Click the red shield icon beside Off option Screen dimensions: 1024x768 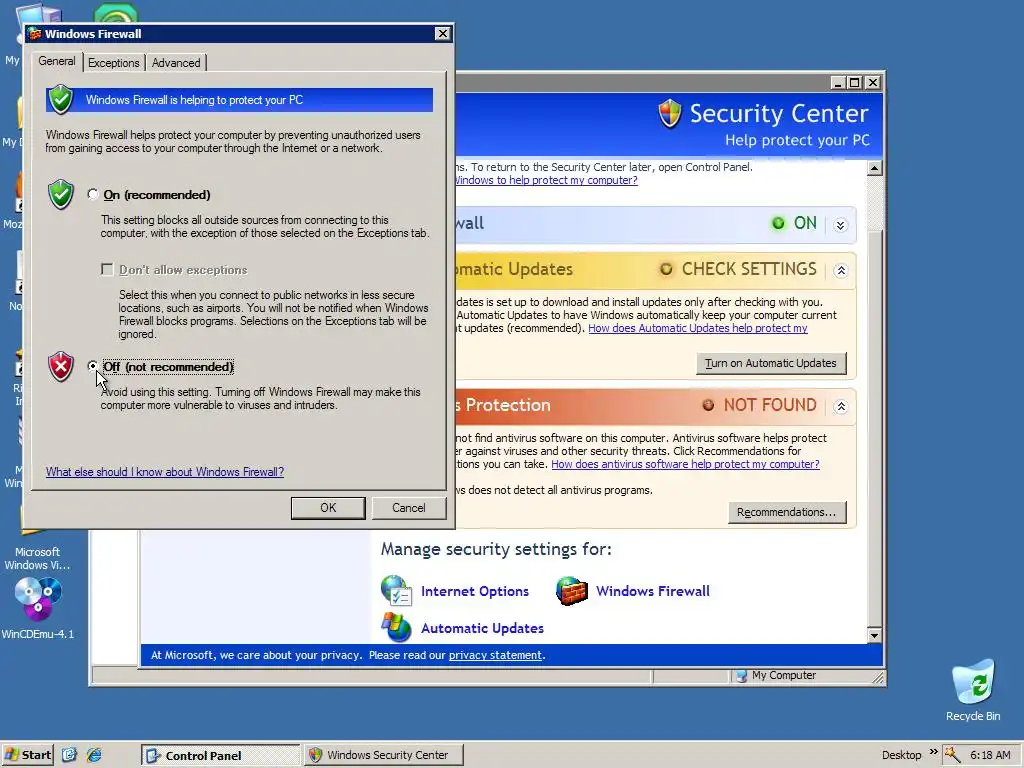pyautogui.click(x=61, y=366)
